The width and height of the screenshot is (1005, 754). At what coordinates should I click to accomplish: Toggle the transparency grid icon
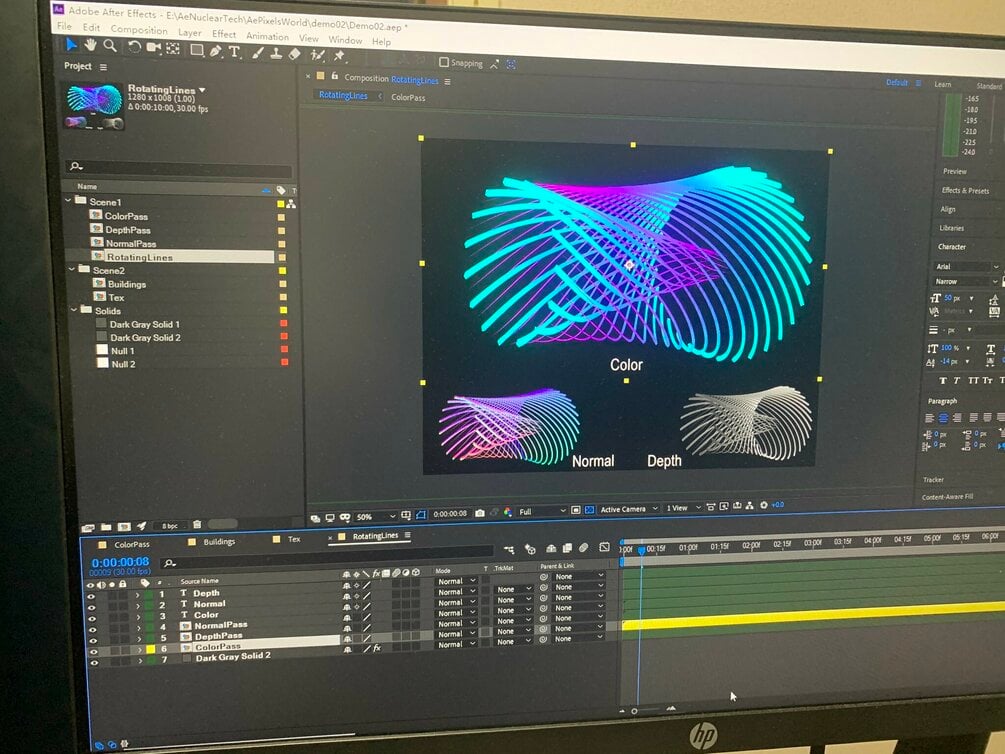(590, 510)
